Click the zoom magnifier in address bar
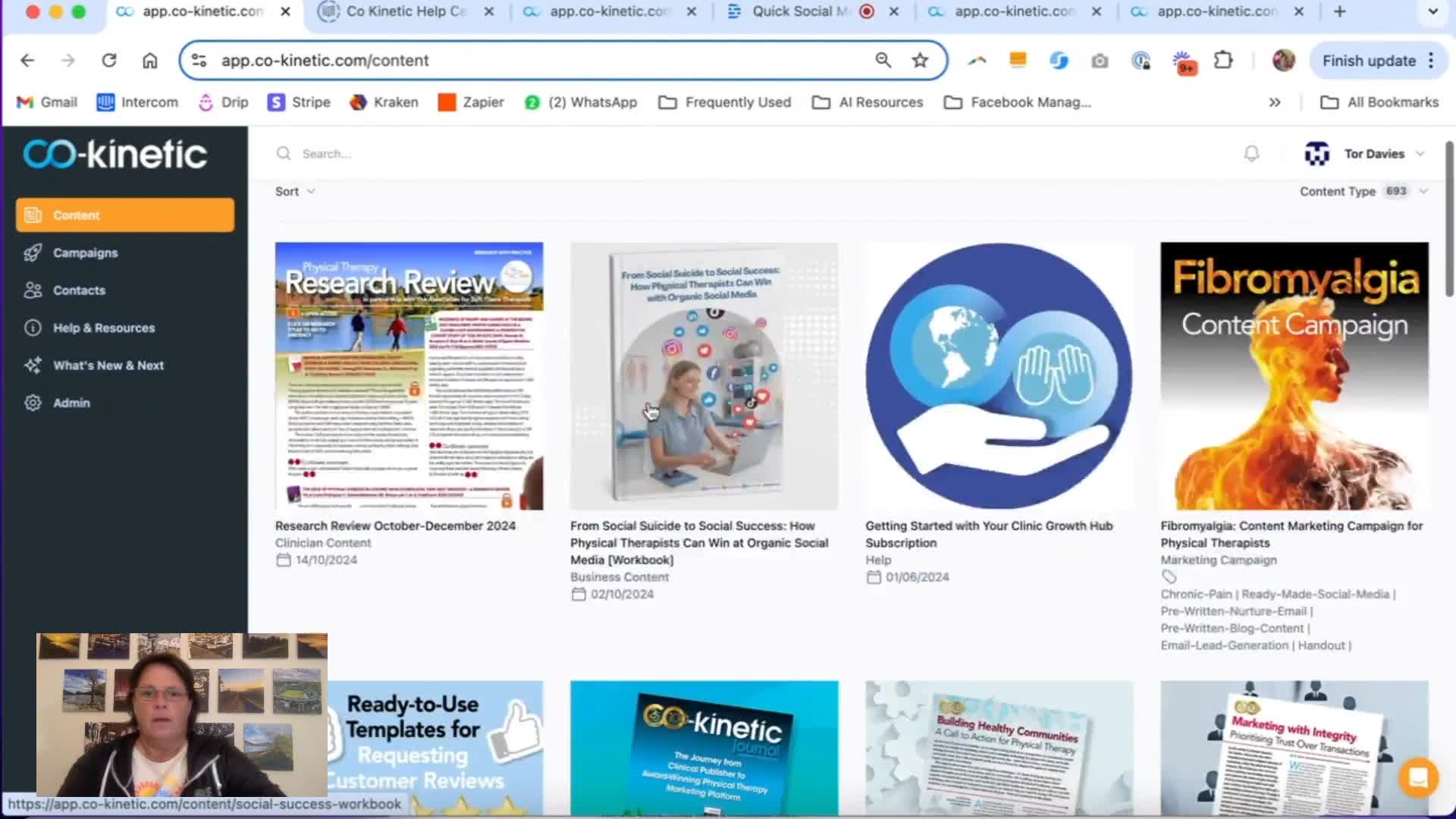Screen dimensions: 1456x819 883,60
